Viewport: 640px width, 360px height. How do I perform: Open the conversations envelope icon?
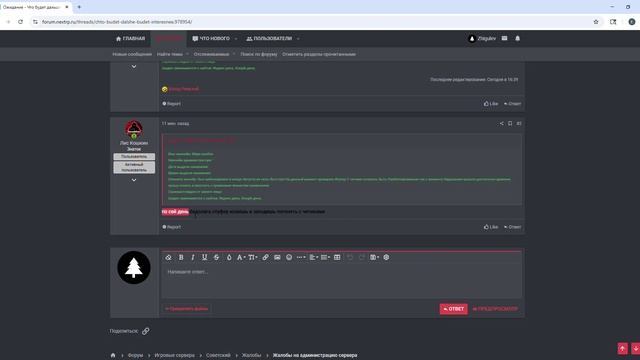click(x=504, y=38)
